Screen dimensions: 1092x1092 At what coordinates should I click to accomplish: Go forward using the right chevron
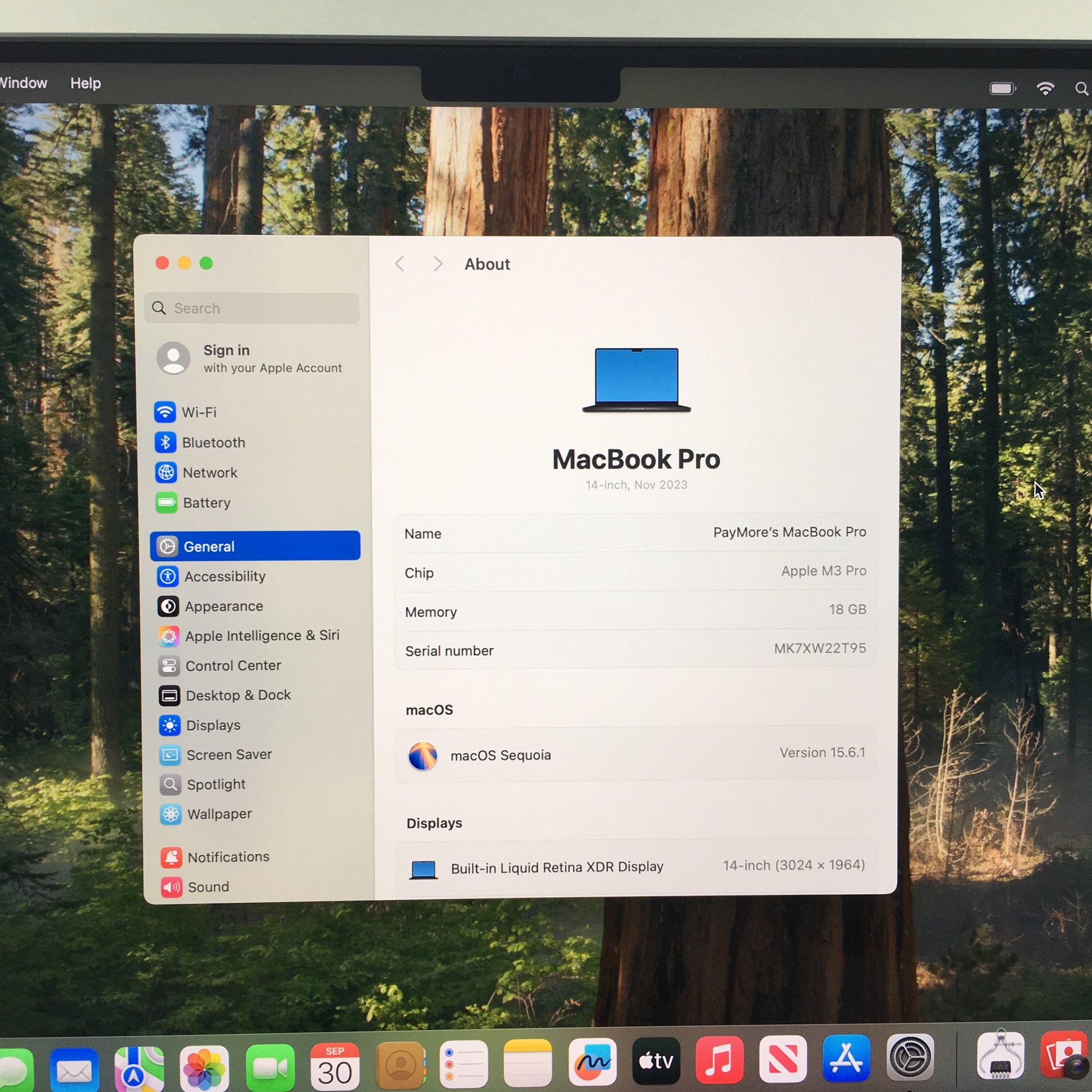pyautogui.click(x=438, y=264)
